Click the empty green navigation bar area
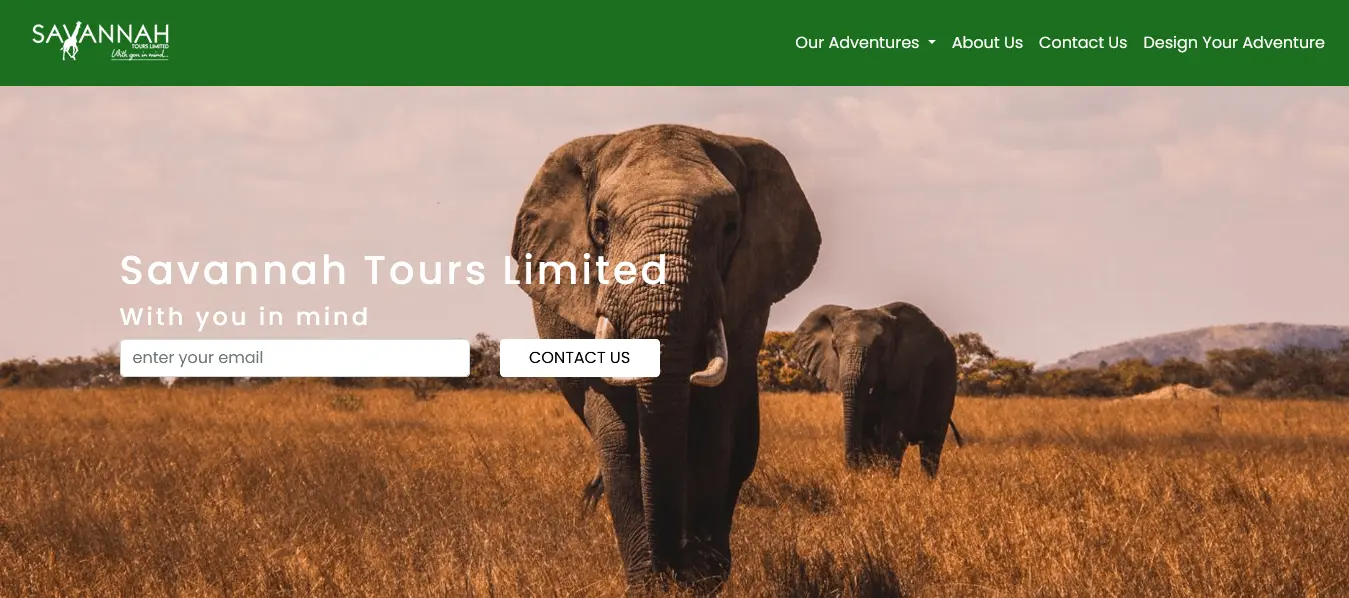 tap(480, 43)
